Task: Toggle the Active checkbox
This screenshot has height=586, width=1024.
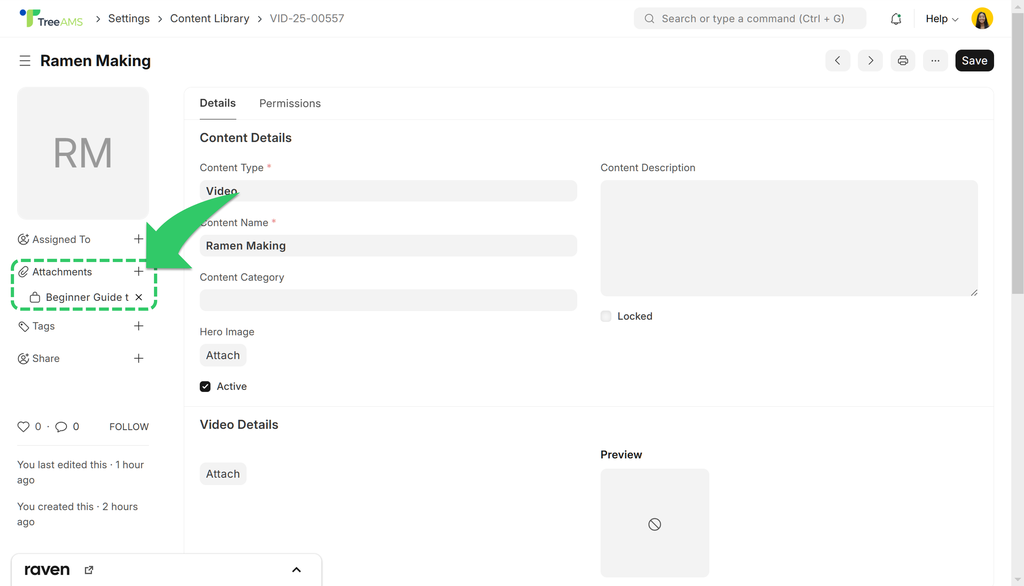Action: coord(205,387)
